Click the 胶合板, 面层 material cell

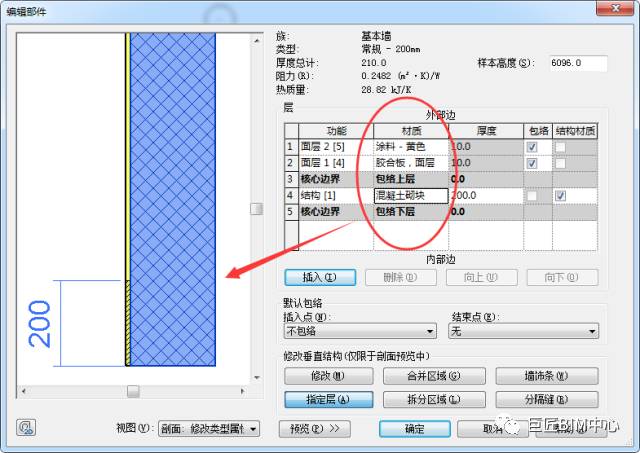tap(411, 163)
